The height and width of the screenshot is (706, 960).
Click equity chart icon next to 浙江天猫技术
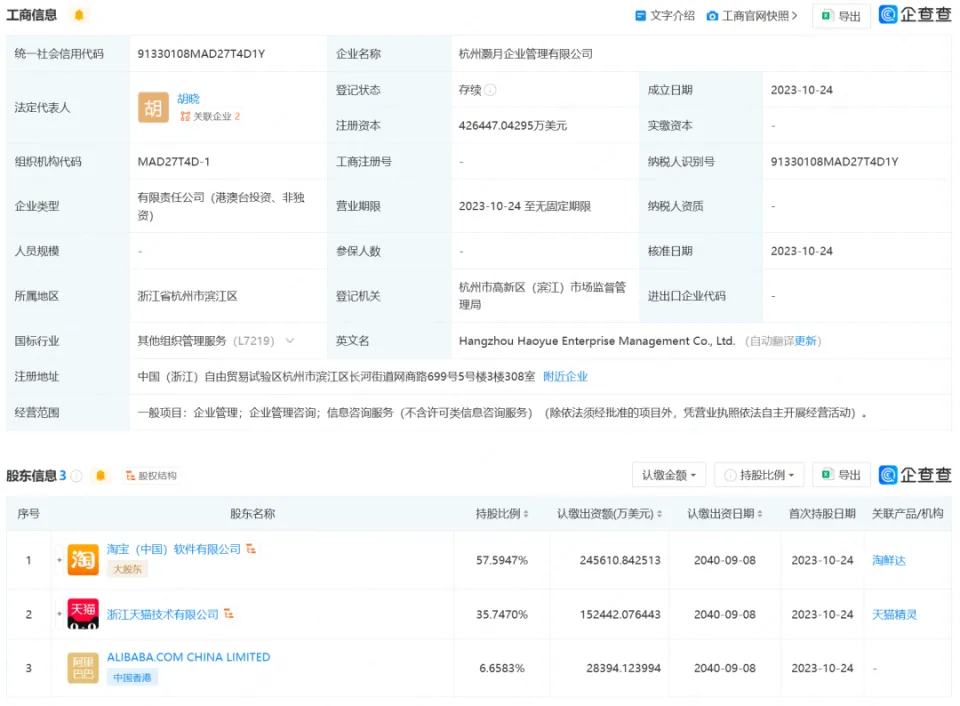[x=229, y=614]
